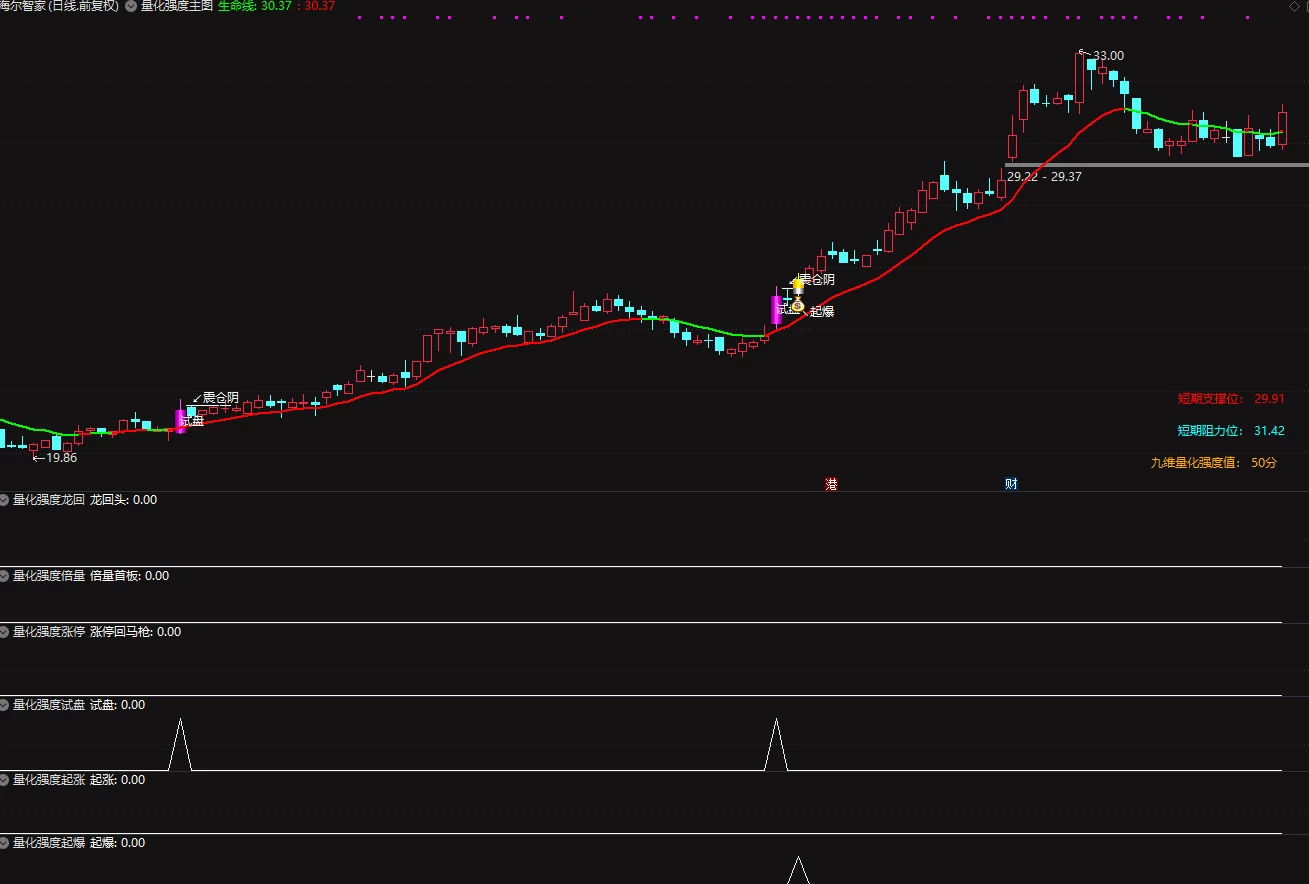This screenshot has height=884, width=1309.
Task: Click the second spike in 试盘 panel
Action: pyautogui.click(x=776, y=744)
